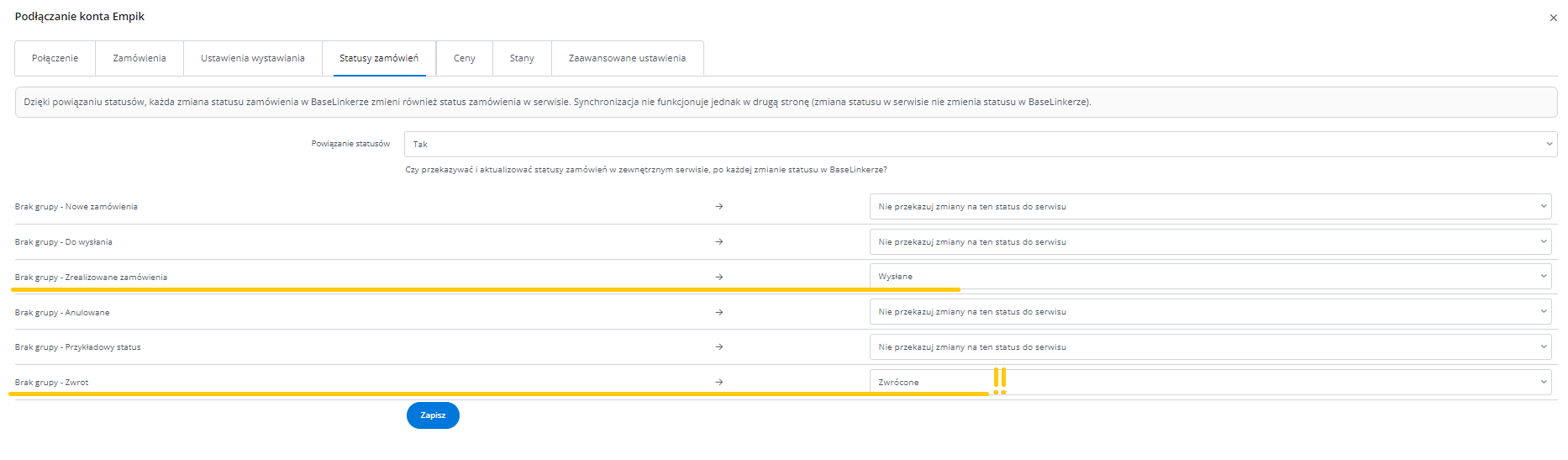Screen dimensions: 1568x460
Task: Select the Statusy zamówień tab
Action: pyautogui.click(x=378, y=58)
